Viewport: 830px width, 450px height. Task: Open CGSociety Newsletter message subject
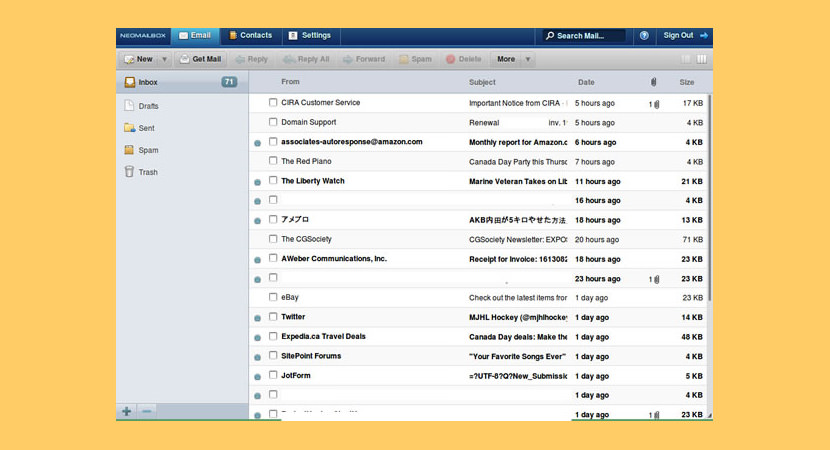[x=518, y=240]
